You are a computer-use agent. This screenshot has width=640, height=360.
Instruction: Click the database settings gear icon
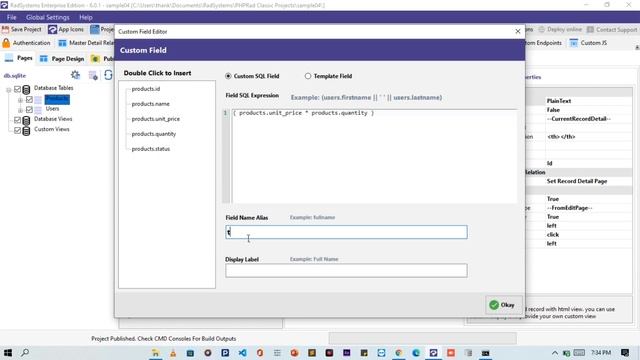(76, 75)
